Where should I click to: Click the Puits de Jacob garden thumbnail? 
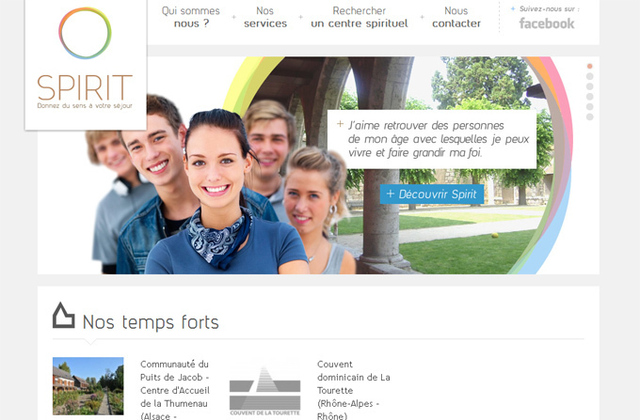coord(88,386)
